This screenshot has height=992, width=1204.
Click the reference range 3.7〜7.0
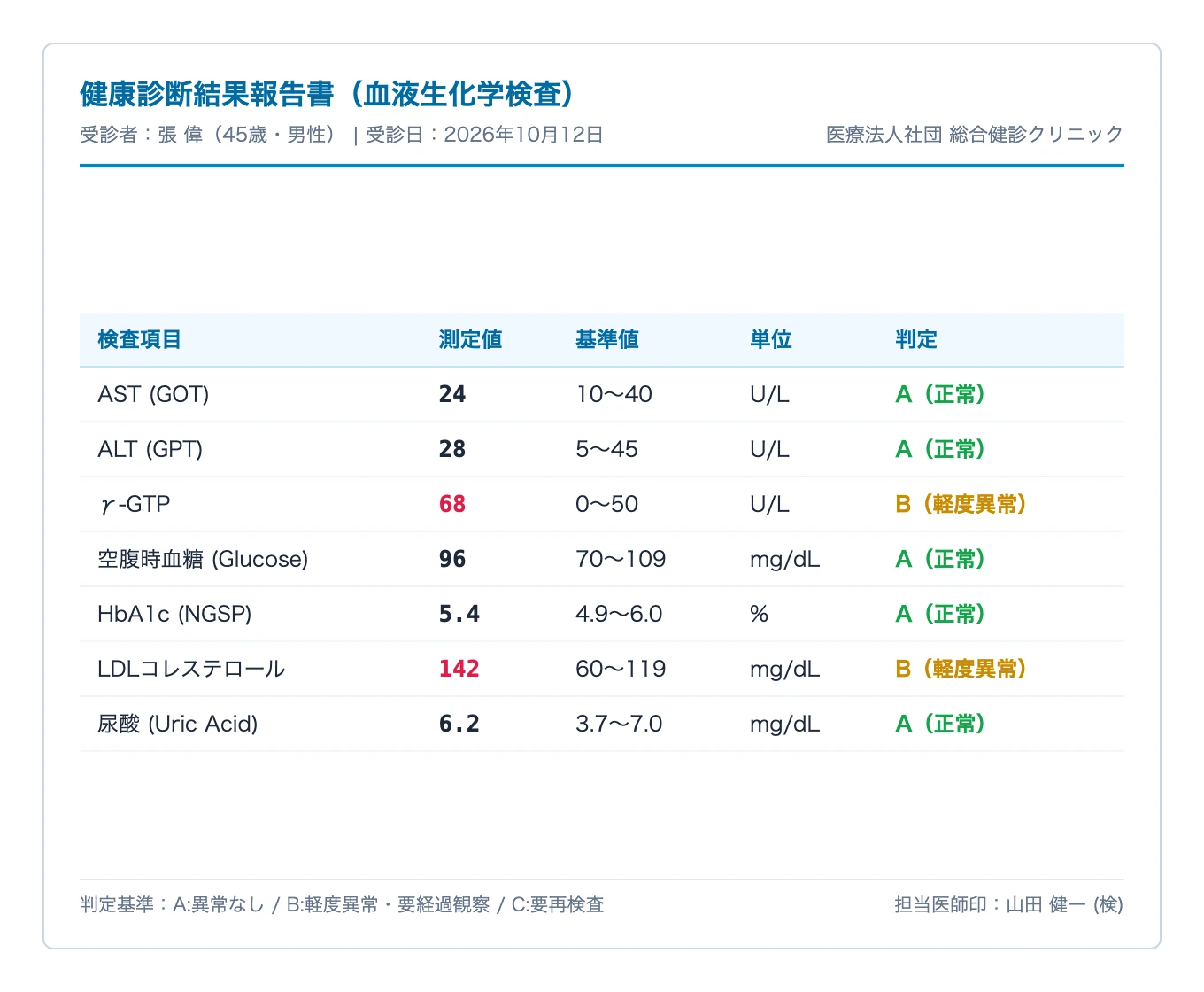(619, 724)
